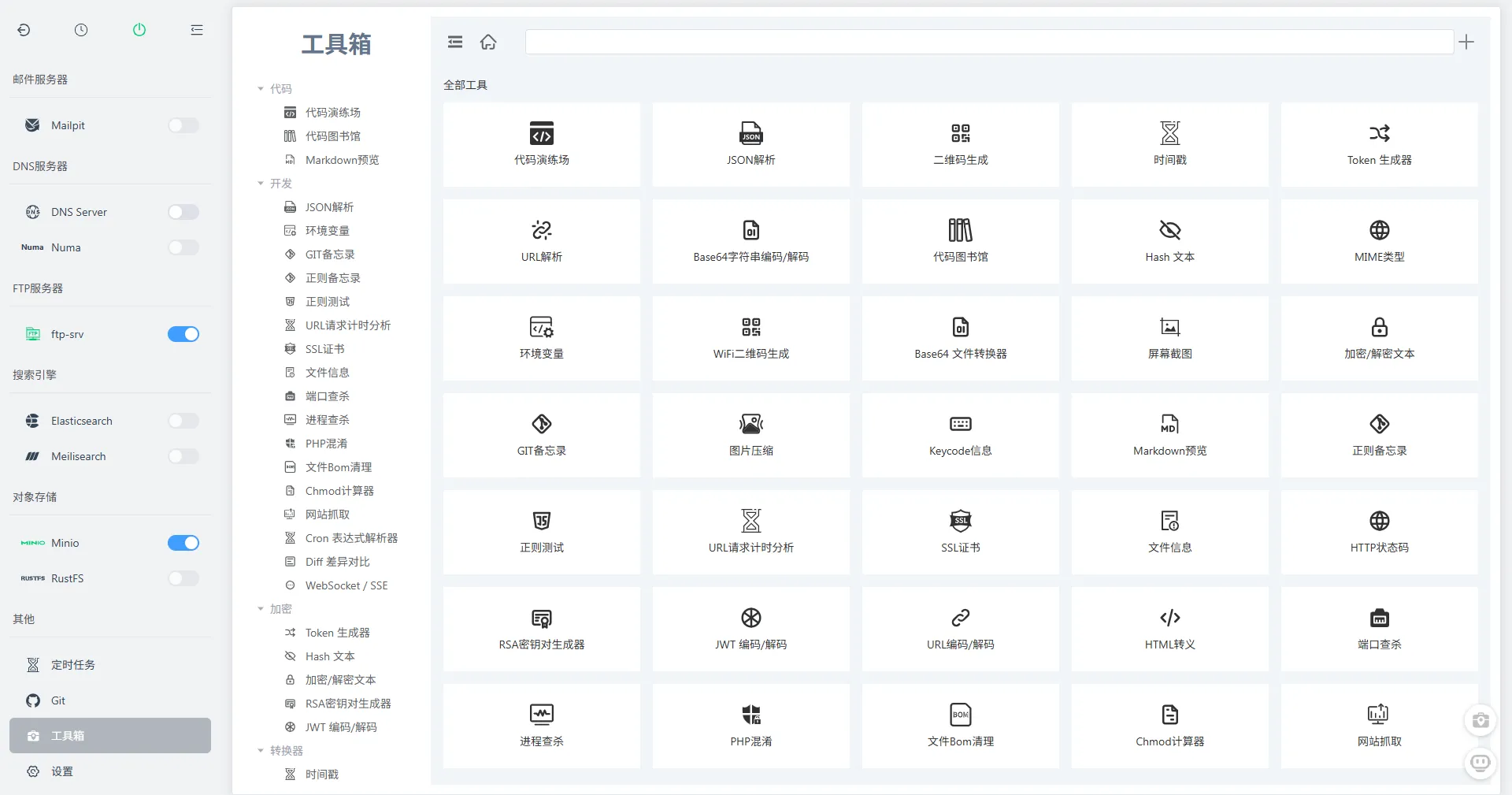Disable the ftp-srv service switch
The image size is (1512, 795).
183,334
